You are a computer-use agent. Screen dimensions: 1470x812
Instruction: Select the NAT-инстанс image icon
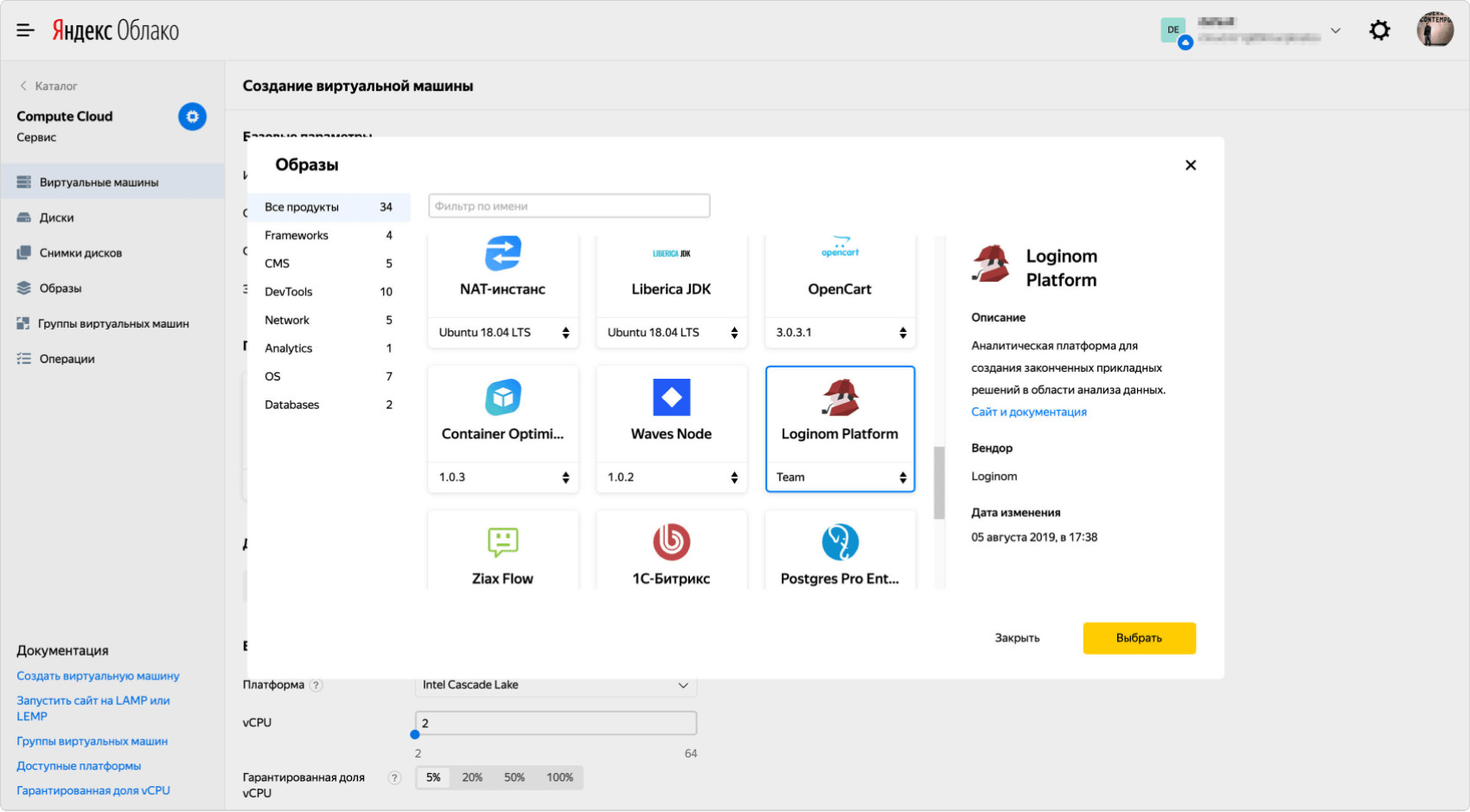pyautogui.click(x=502, y=254)
